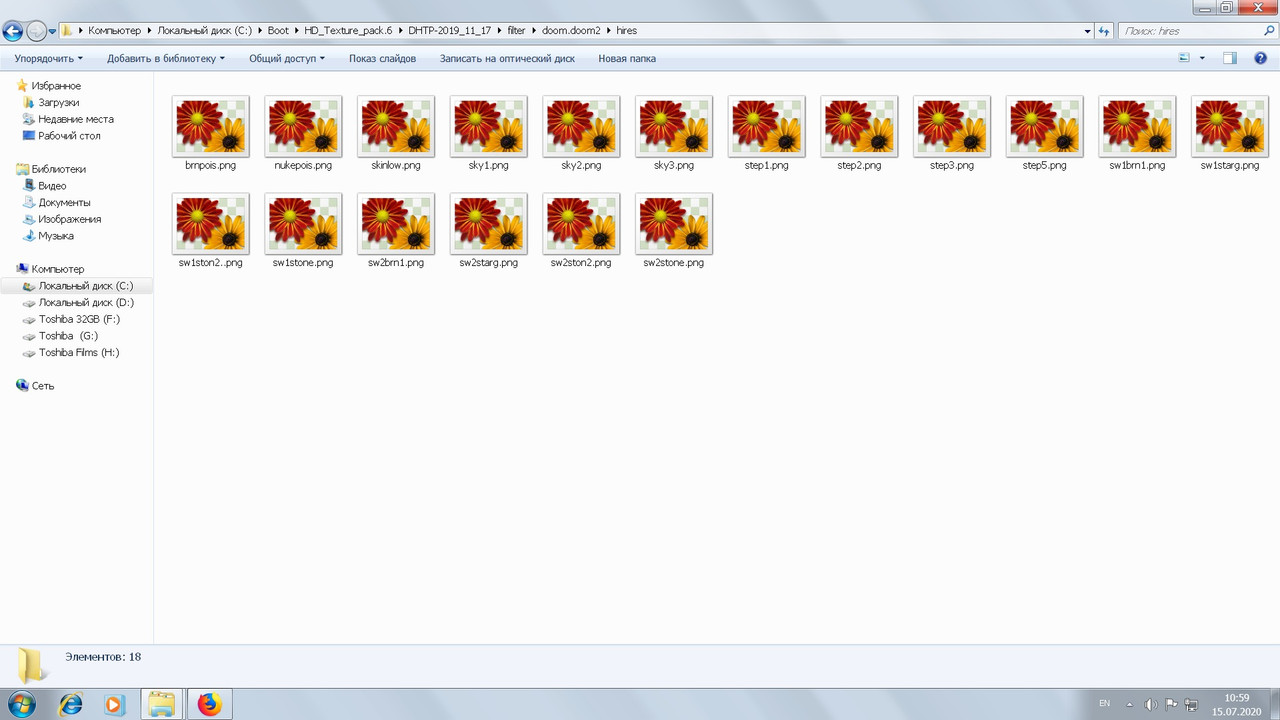This screenshot has height=720, width=1280.
Task: Click 'filter' breadcrumb segment
Action: pos(516,31)
